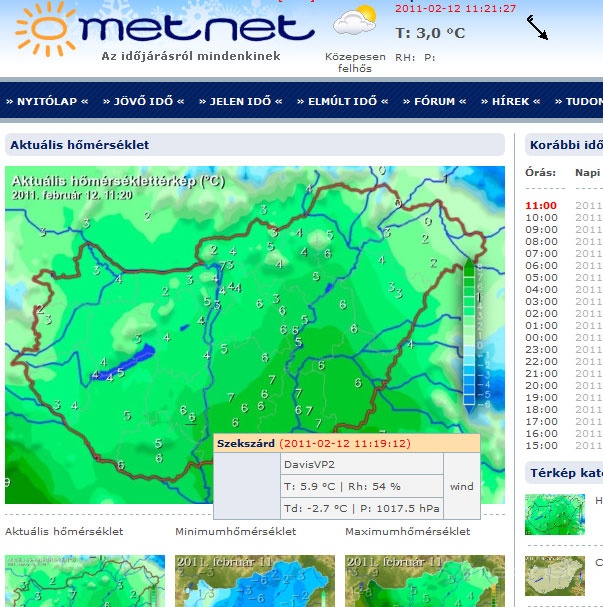The width and height of the screenshot is (603, 607).
Task: Open the NYITÓLAP menu item
Action: tap(47, 101)
